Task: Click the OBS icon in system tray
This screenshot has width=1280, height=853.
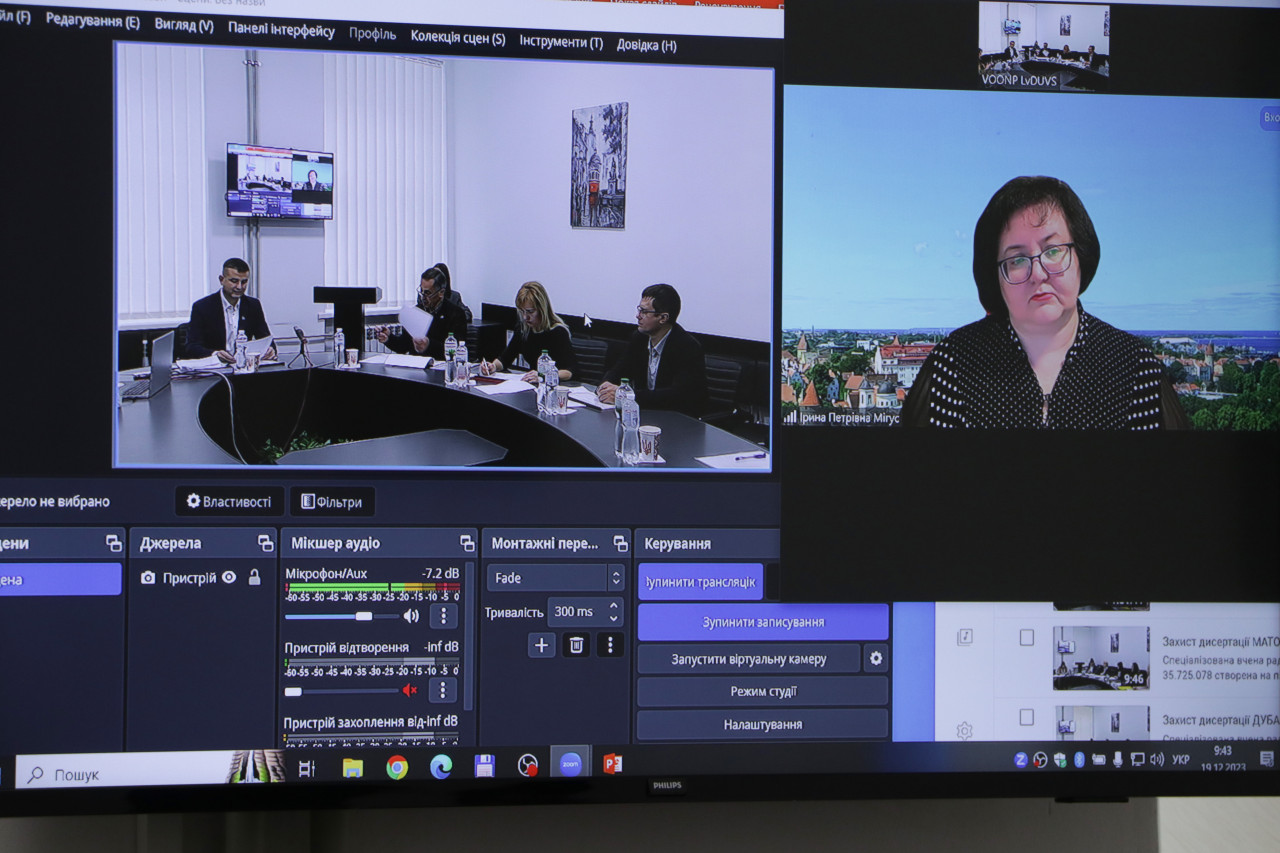Action: [x=1040, y=760]
